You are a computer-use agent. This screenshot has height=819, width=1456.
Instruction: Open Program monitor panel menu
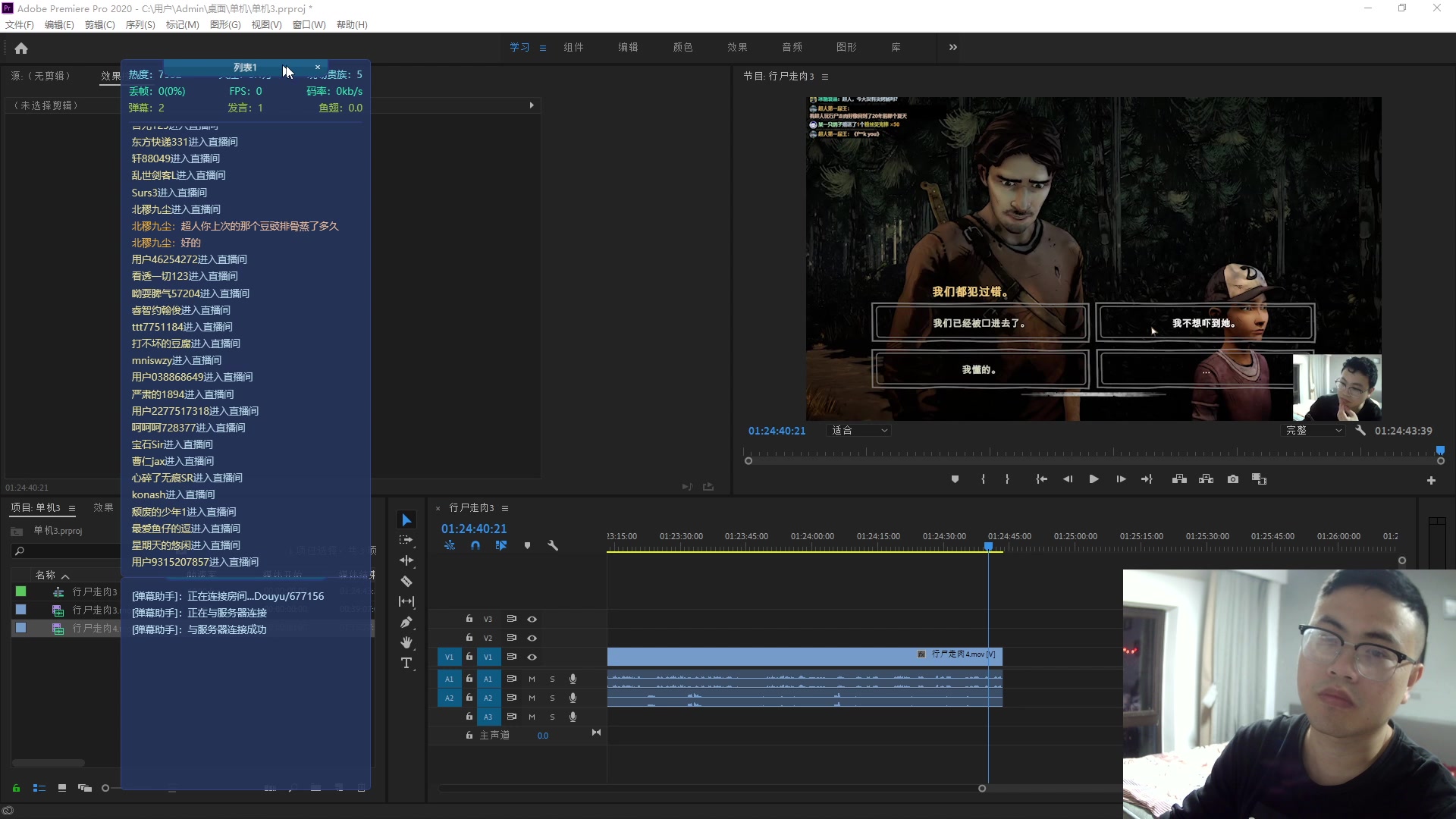pos(825,77)
